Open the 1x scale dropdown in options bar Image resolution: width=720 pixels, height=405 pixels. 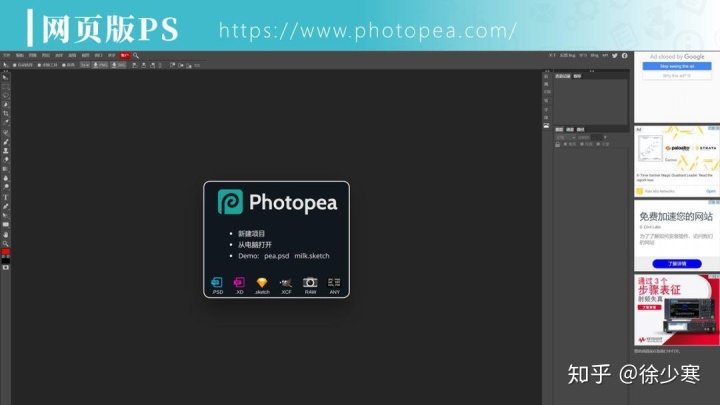(85, 65)
